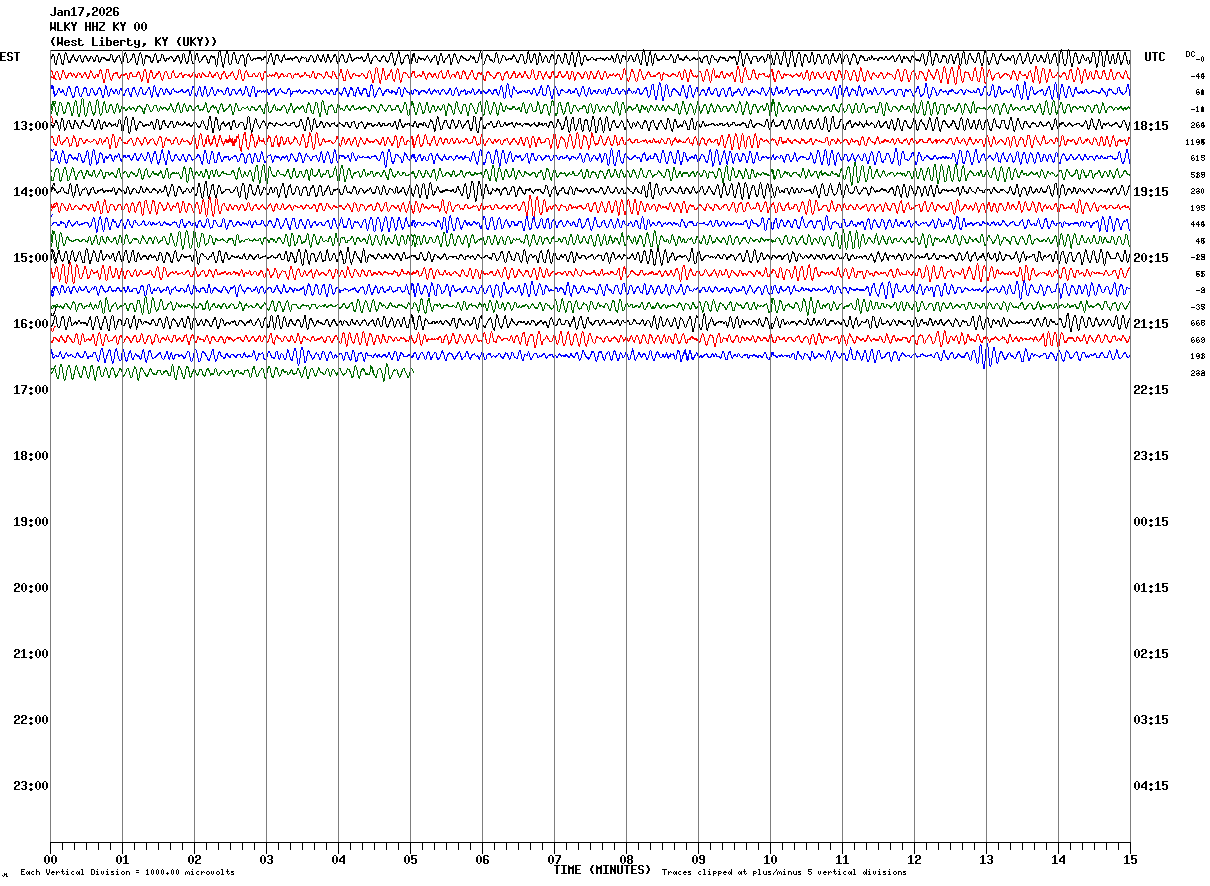Select the '23:00' EST hour label
Viewport: 1210px width, 886px height.
(x=31, y=786)
